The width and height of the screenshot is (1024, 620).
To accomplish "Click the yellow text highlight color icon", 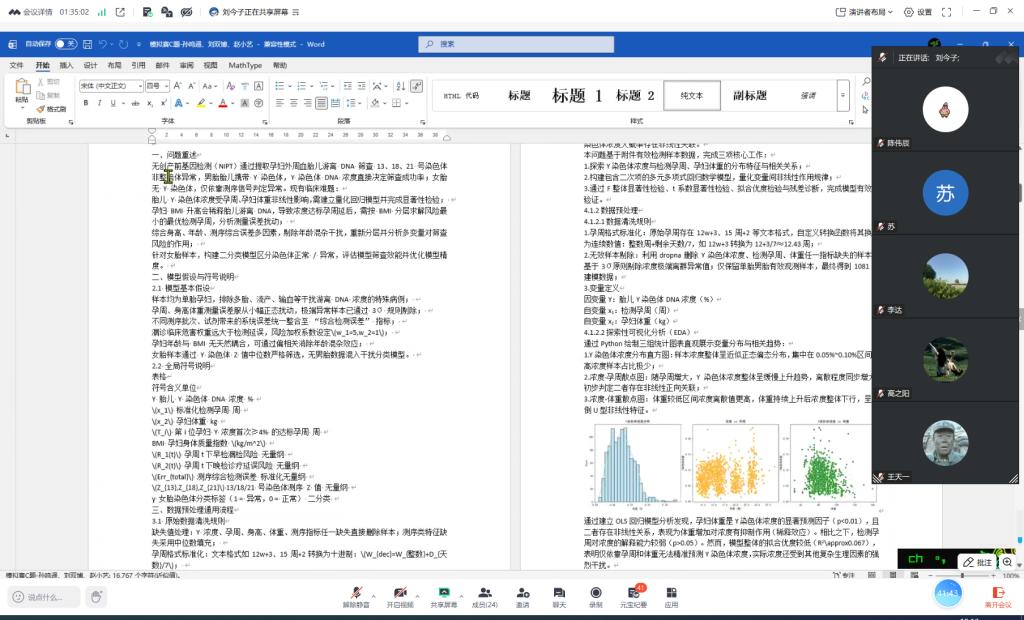I will [201, 103].
